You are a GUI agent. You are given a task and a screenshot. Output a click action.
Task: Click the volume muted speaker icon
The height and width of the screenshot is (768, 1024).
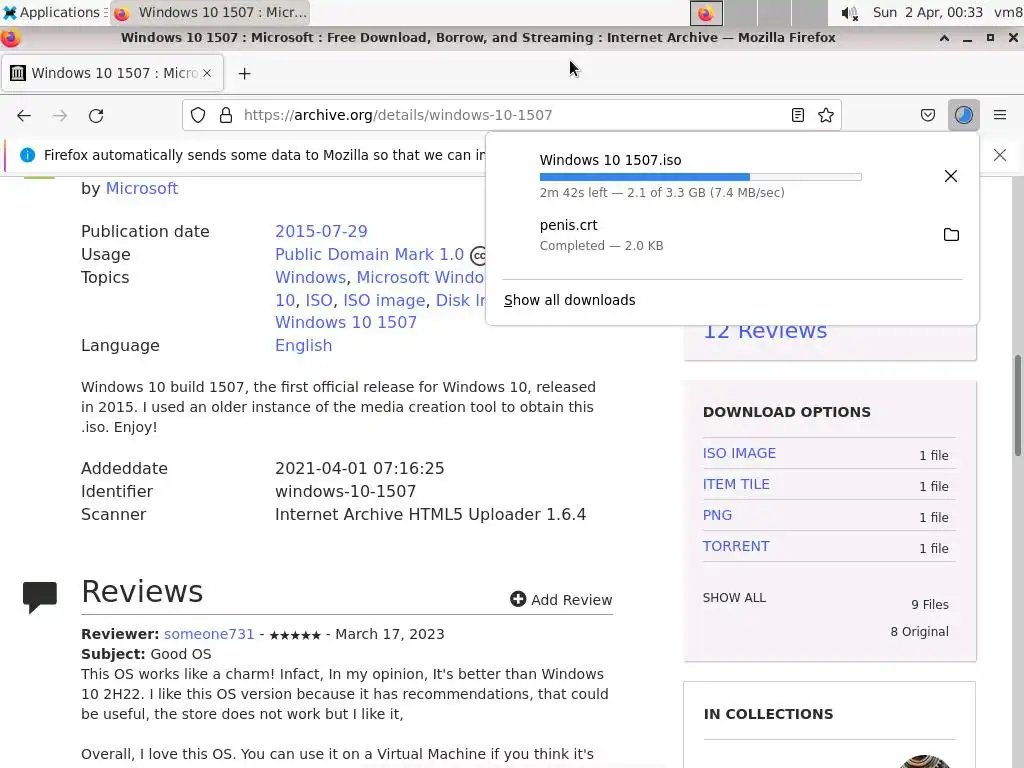coord(849,13)
